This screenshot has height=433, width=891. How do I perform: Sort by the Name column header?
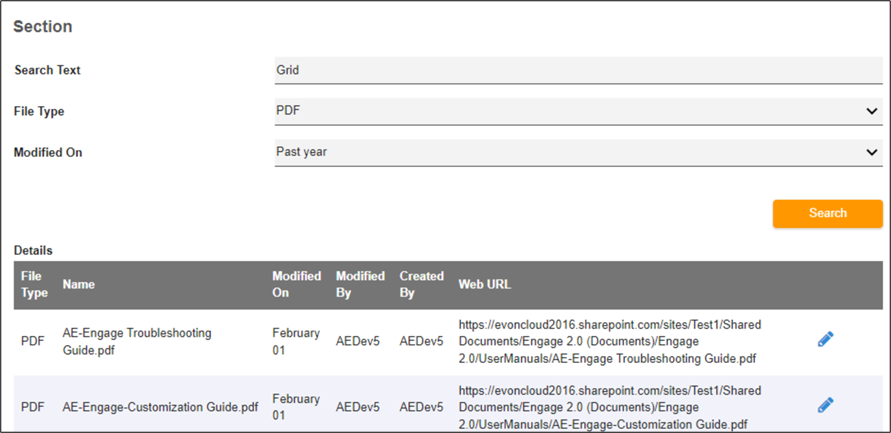click(x=79, y=284)
